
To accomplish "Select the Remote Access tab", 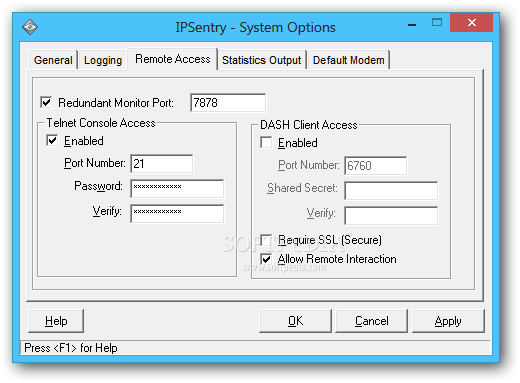I will [173, 59].
